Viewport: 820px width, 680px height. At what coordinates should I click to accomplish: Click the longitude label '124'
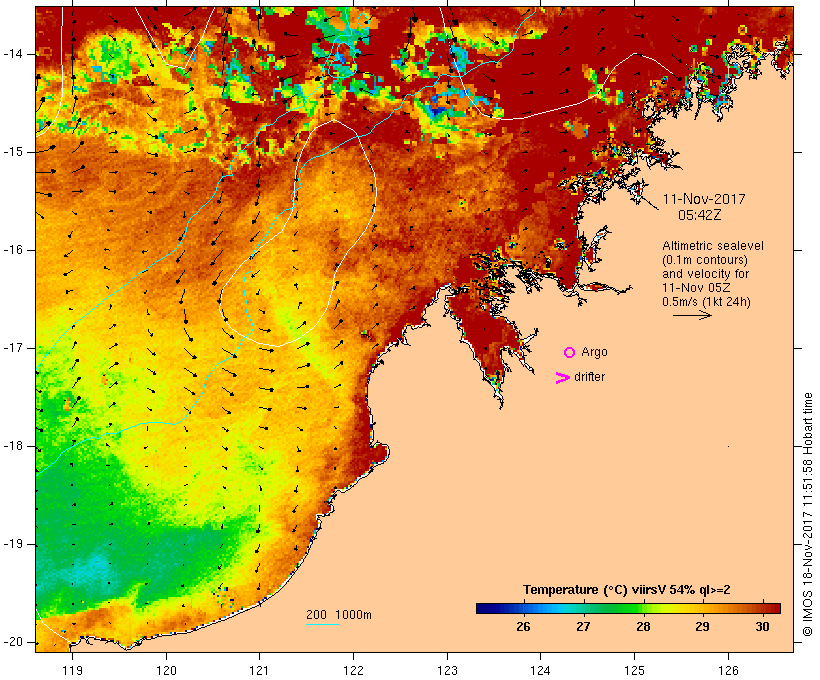click(x=540, y=671)
